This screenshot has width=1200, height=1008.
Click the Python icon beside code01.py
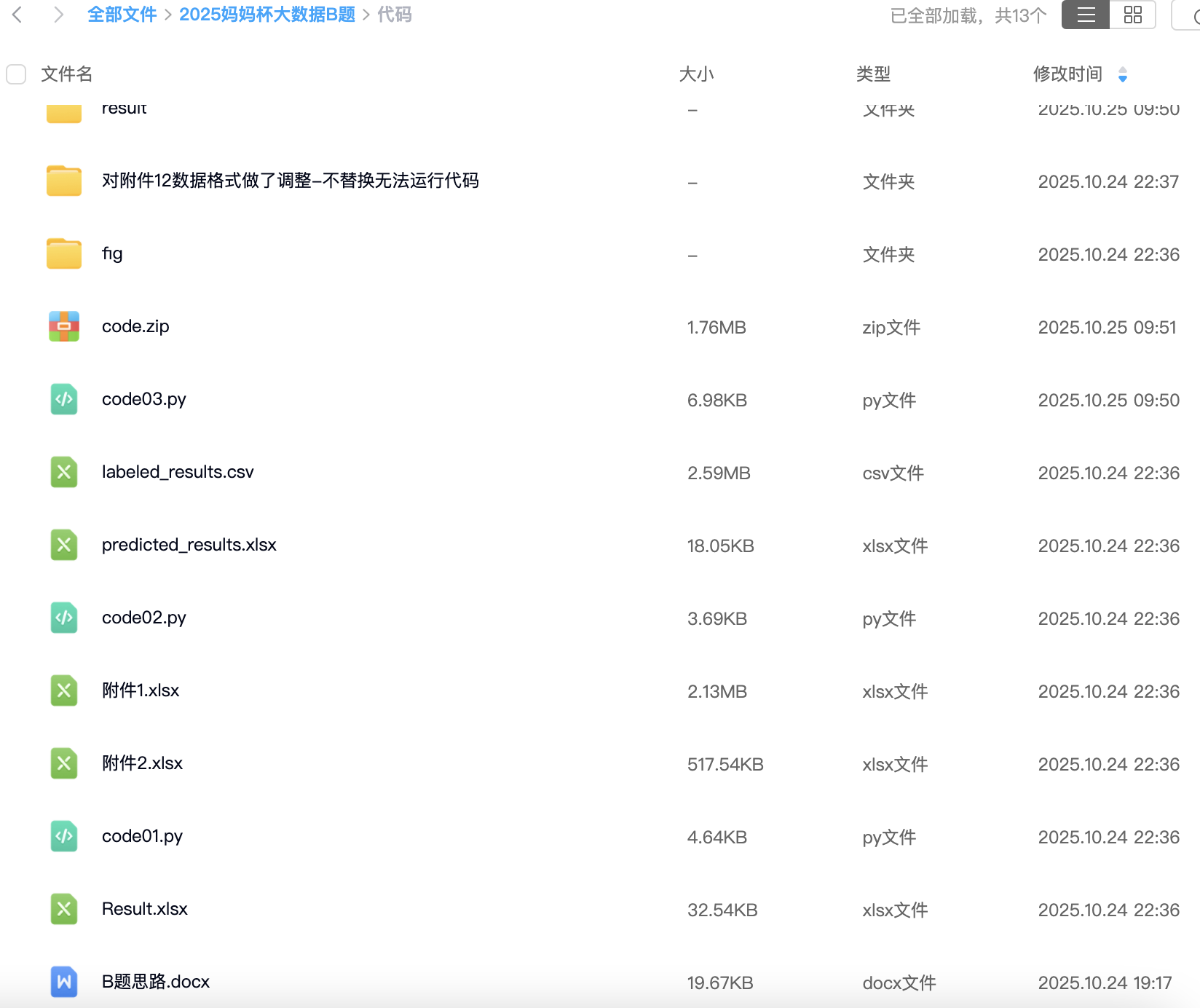coord(64,836)
